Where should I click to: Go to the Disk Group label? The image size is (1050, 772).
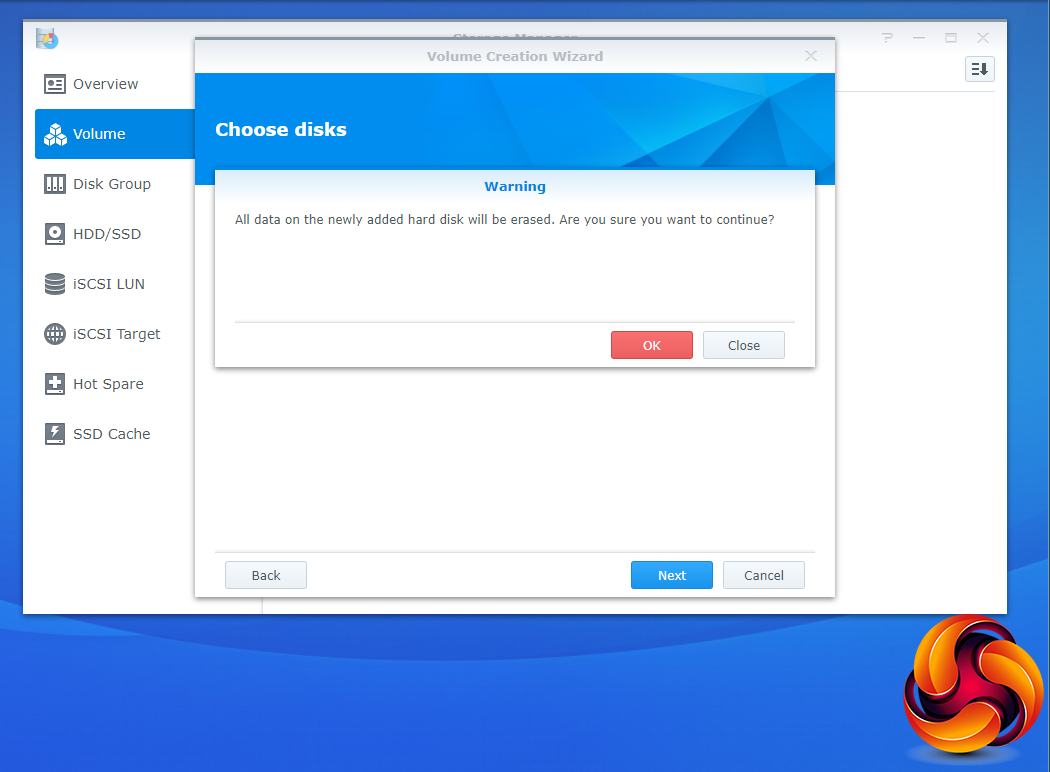coord(112,184)
